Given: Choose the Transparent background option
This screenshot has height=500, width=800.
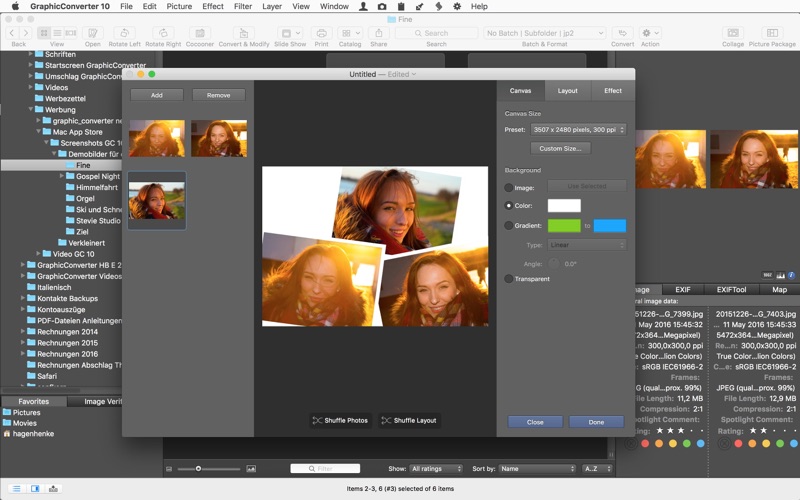Looking at the screenshot, I should (509, 279).
